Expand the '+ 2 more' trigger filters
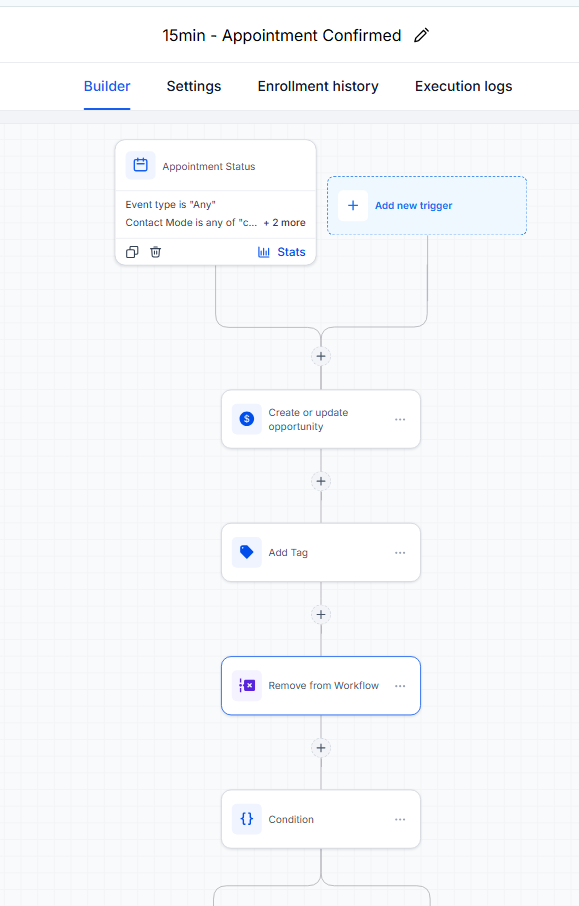Screen dimensions: 579x906 tap(284, 222)
